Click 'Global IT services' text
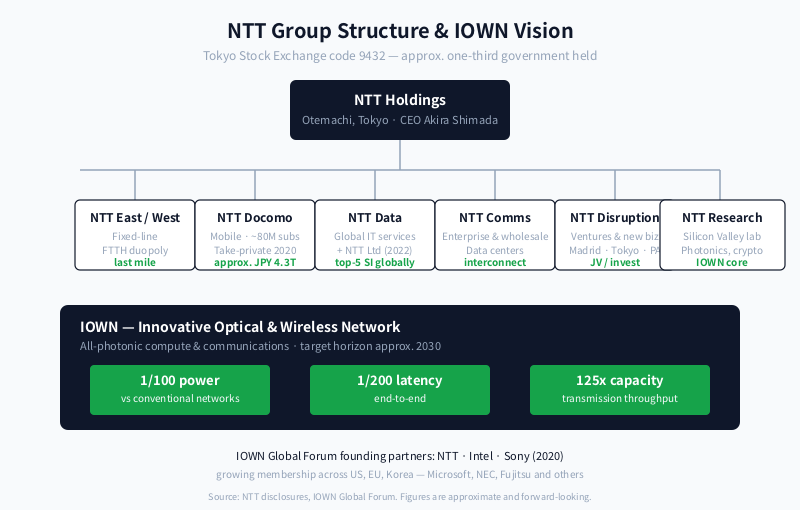This screenshot has width=800, height=510. (x=375, y=237)
